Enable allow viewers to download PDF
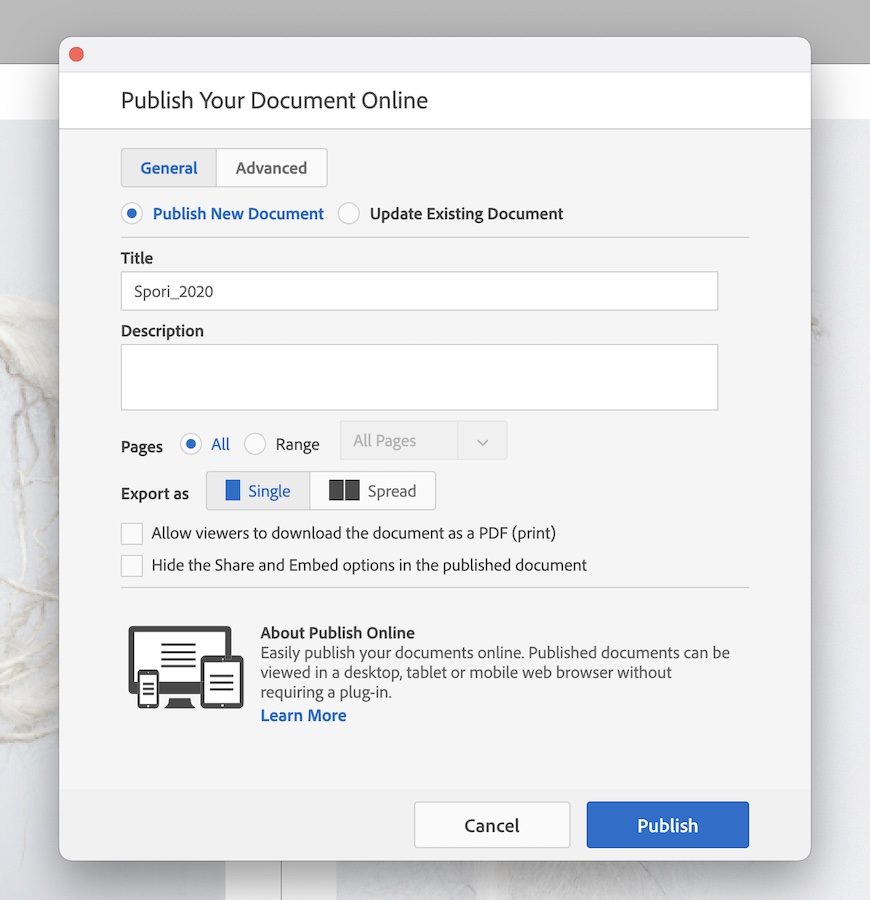870x900 pixels. click(132, 533)
